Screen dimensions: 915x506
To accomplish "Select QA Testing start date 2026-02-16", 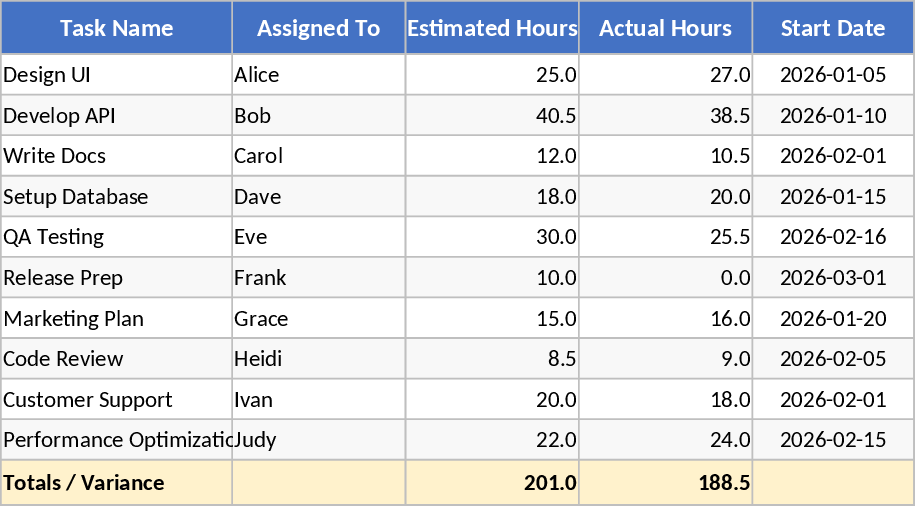I will click(833, 237).
